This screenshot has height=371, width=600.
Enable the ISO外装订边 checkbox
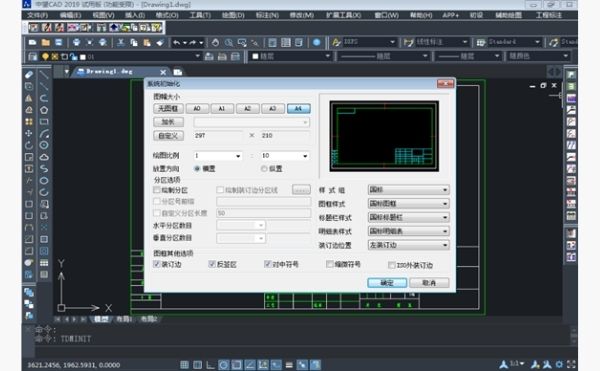[x=391, y=265]
